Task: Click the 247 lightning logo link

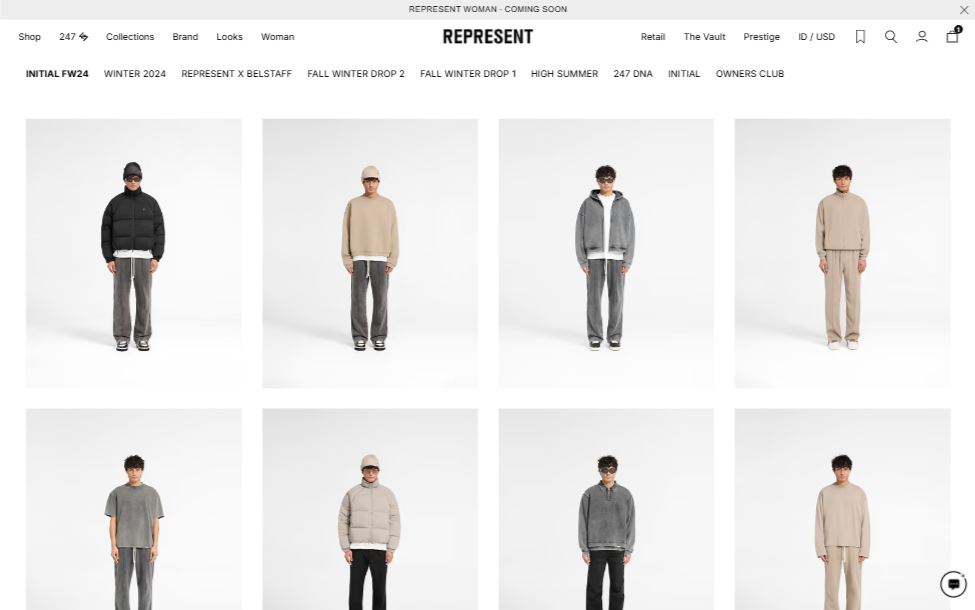Action: (73, 37)
